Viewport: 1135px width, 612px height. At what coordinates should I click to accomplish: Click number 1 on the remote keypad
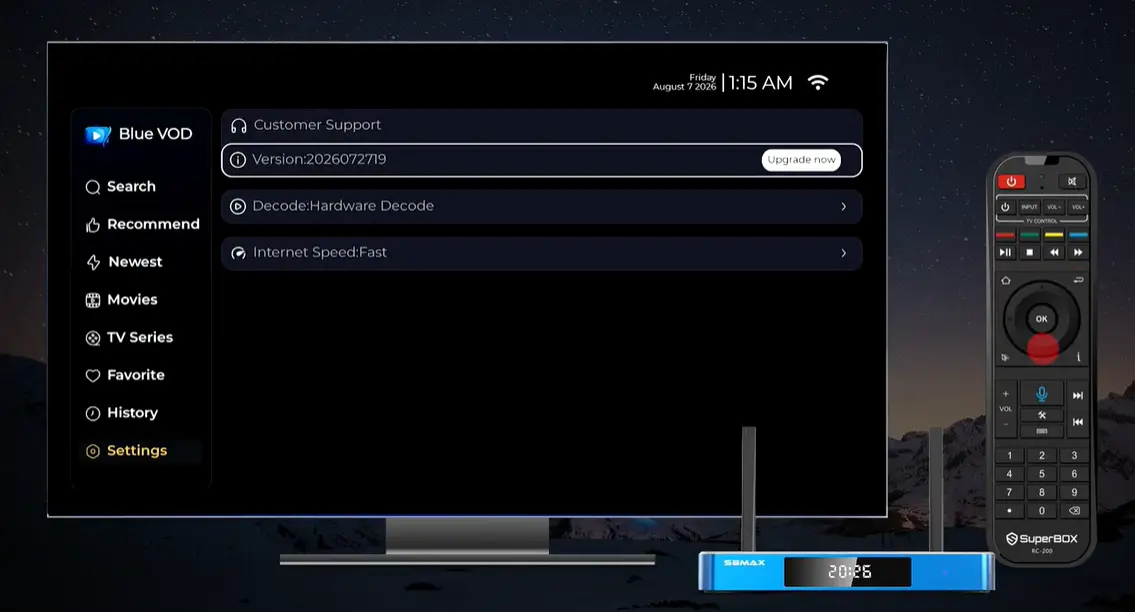[1009, 456]
